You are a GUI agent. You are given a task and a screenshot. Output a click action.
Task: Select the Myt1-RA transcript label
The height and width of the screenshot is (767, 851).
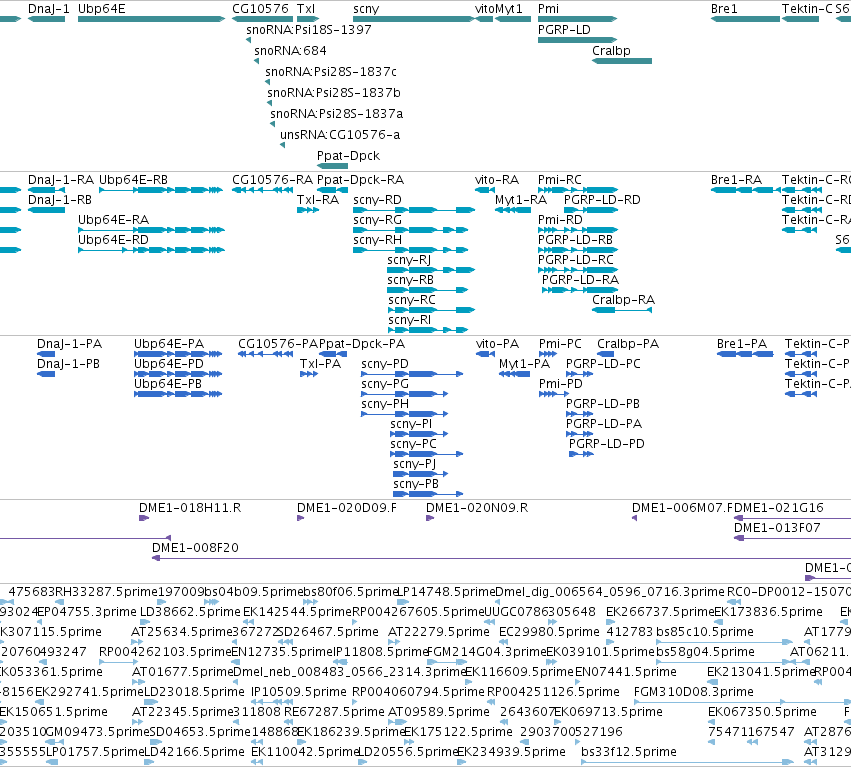(x=520, y=200)
